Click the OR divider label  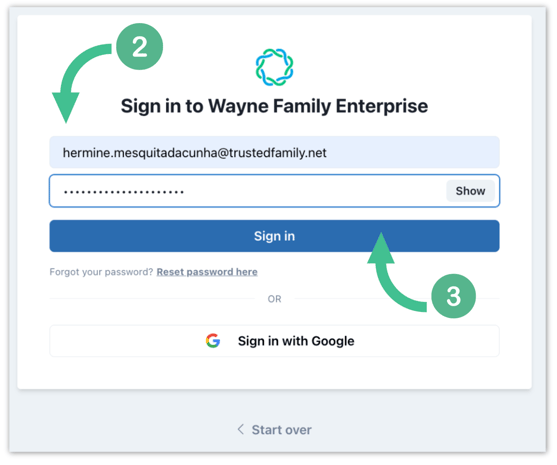point(274,299)
